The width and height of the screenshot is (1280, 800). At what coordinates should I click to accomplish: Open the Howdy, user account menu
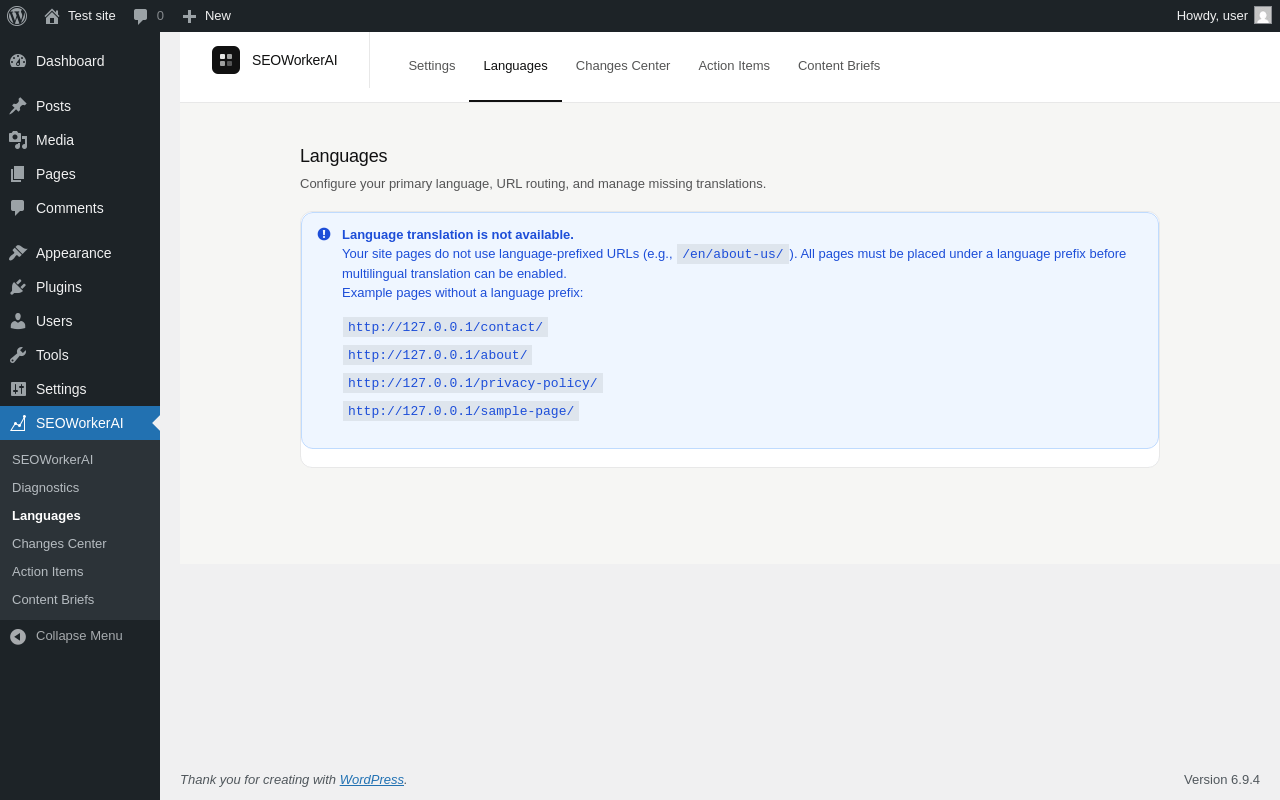click(x=1224, y=16)
